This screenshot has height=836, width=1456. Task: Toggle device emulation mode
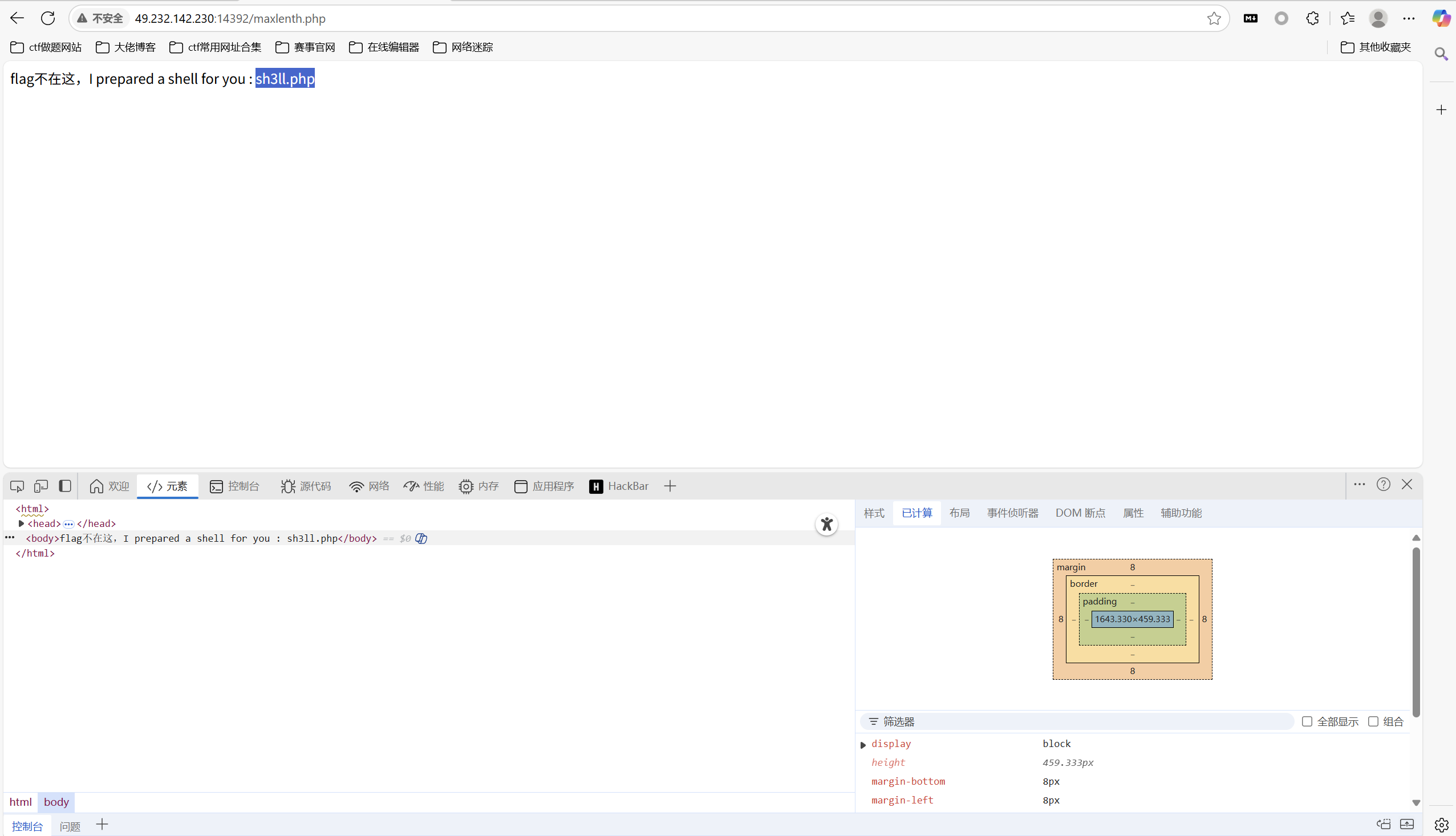pos(40,486)
